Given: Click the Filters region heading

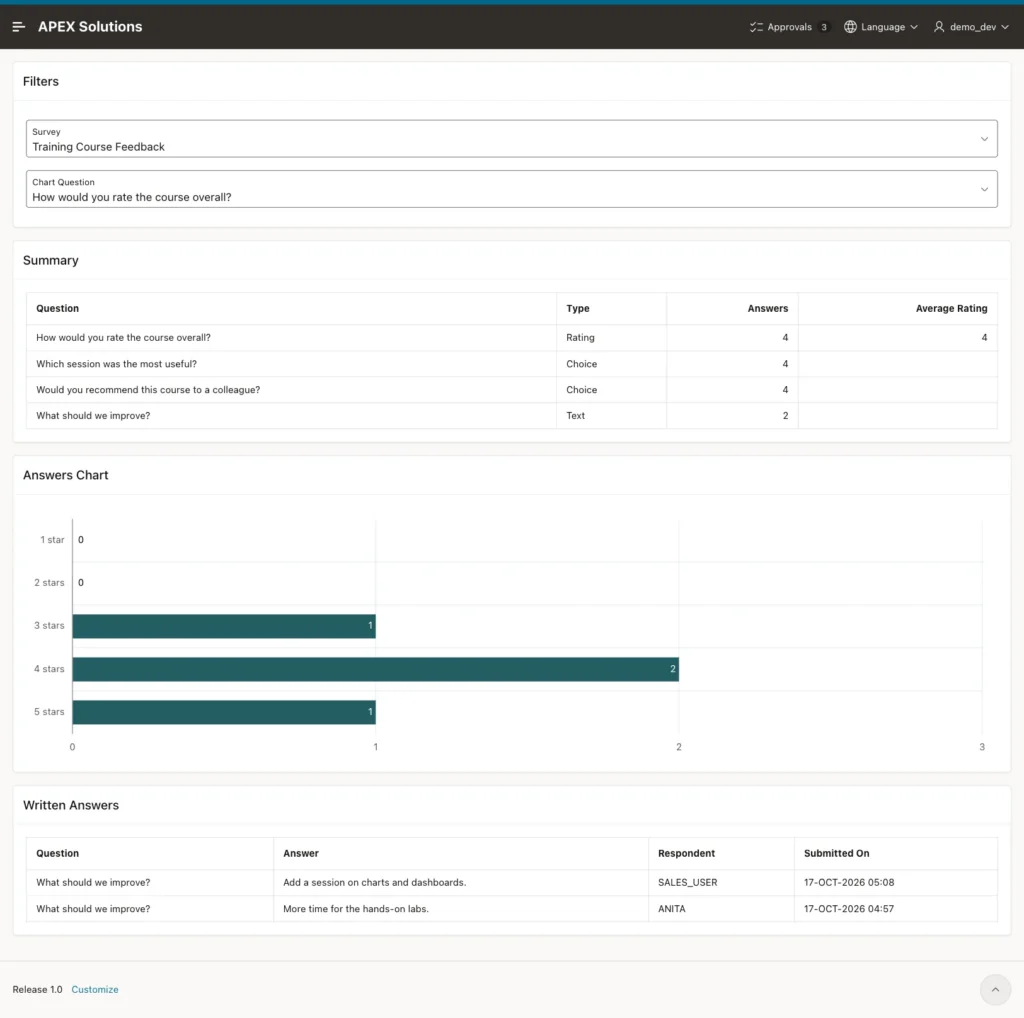Looking at the screenshot, I should (x=40, y=82).
